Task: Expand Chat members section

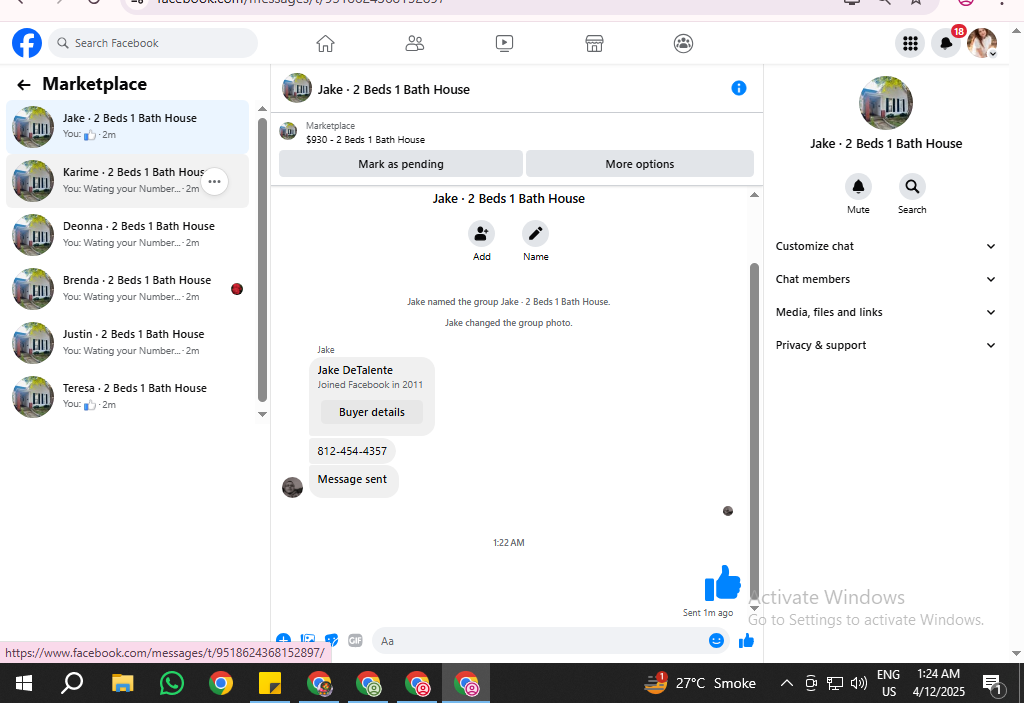Action: pos(886,279)
